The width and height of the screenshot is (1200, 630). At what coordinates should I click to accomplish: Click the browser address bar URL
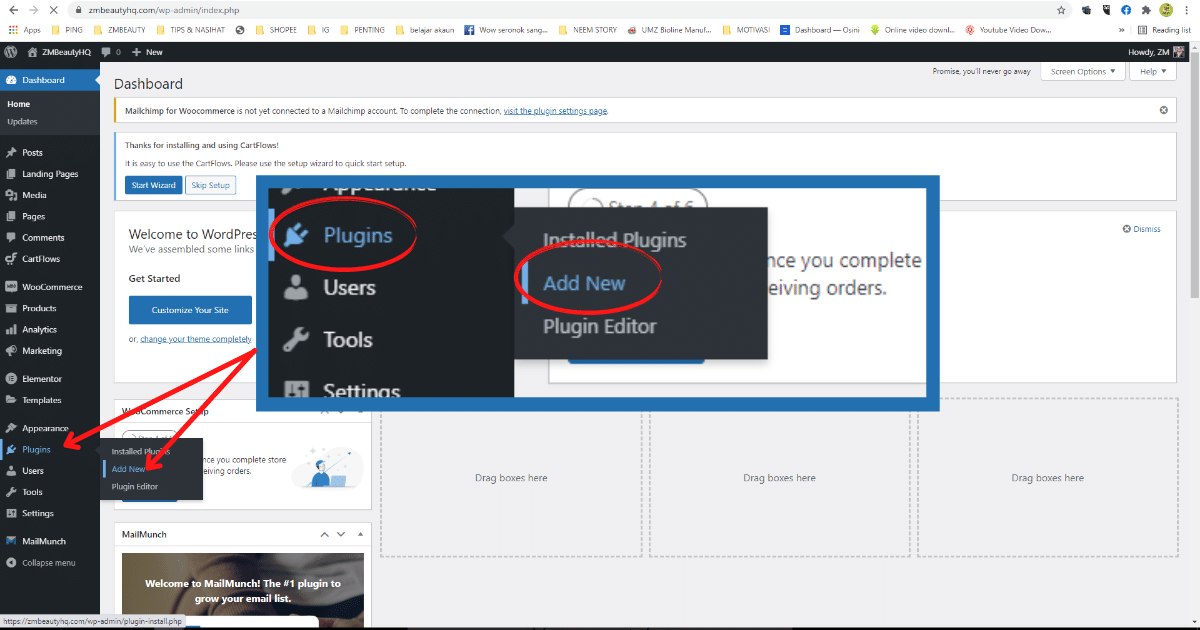(160, 9)
